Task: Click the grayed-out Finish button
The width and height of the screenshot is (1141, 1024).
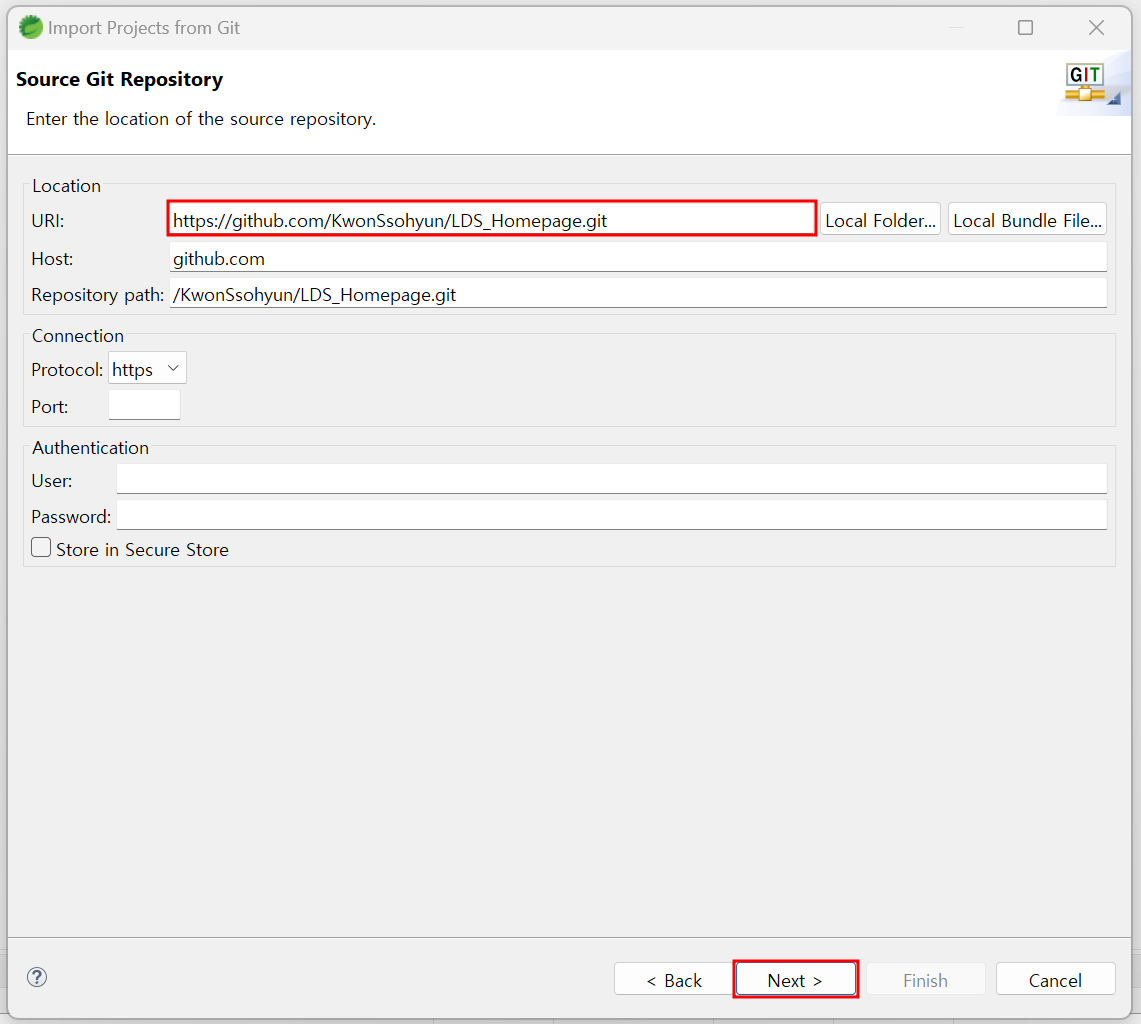Action: coord(926,980)
